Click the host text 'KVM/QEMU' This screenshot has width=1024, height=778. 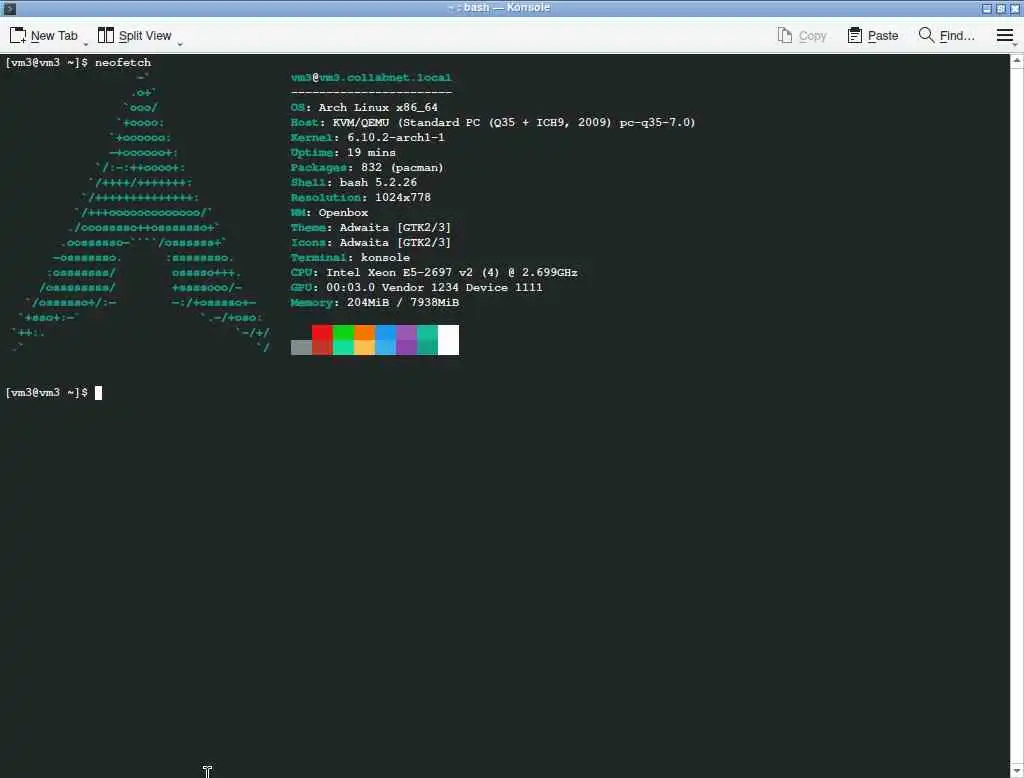360,122
